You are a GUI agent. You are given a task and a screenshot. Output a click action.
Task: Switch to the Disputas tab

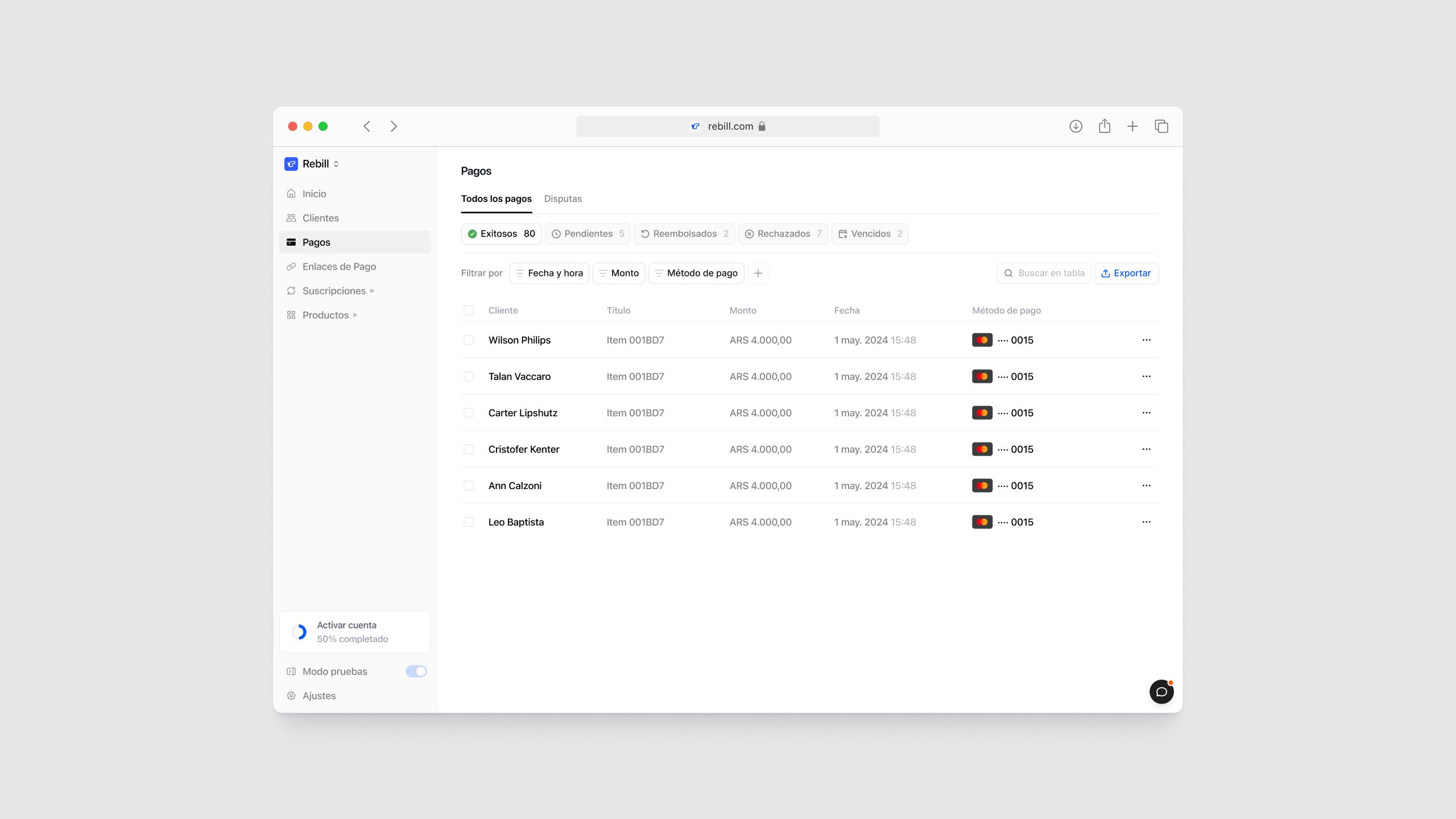click(562, 199)
